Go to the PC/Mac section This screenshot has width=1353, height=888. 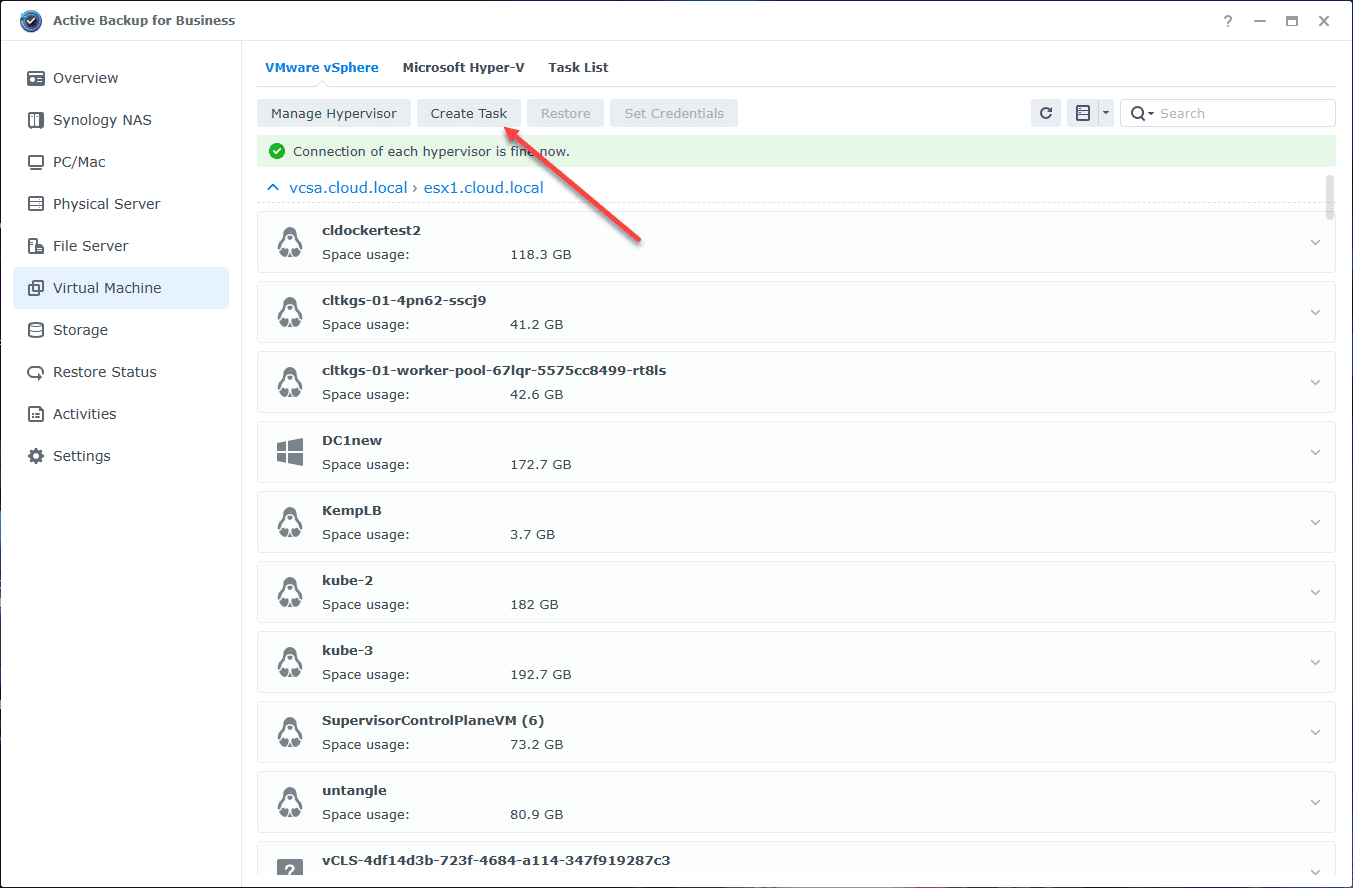point(120,162)
